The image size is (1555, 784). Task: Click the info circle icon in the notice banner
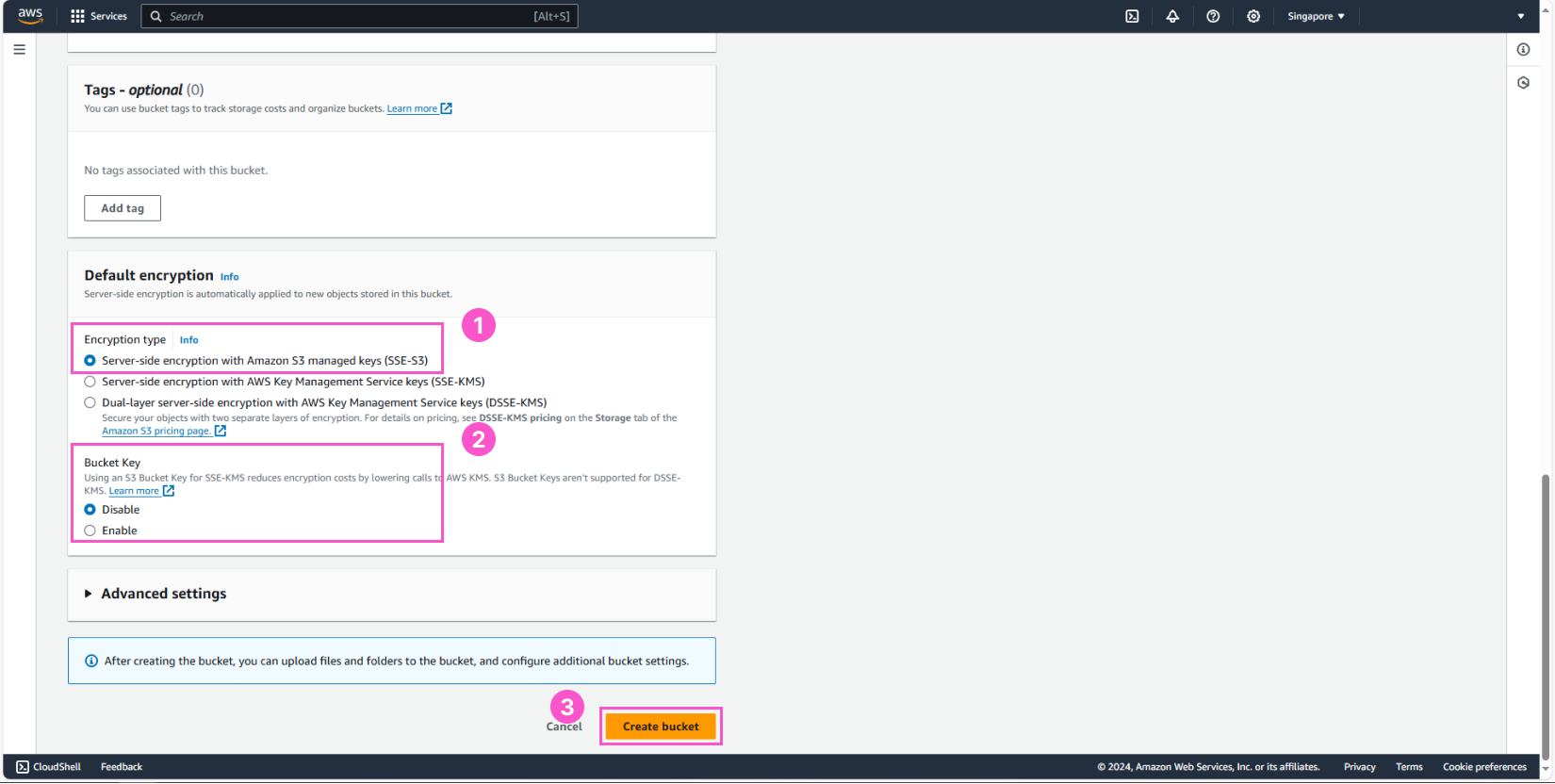coord(91,661)
